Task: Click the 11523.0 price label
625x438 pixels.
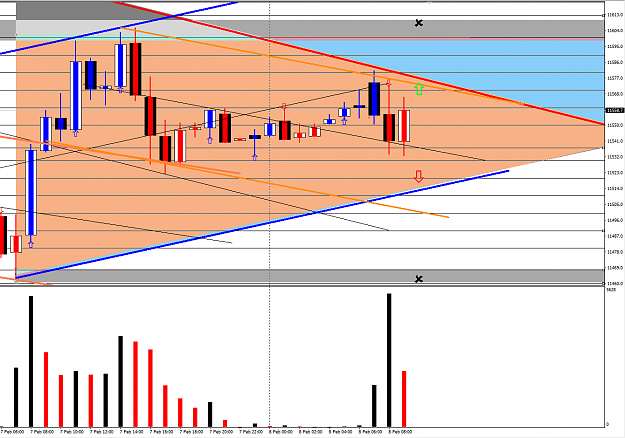Action: [615, 173]
